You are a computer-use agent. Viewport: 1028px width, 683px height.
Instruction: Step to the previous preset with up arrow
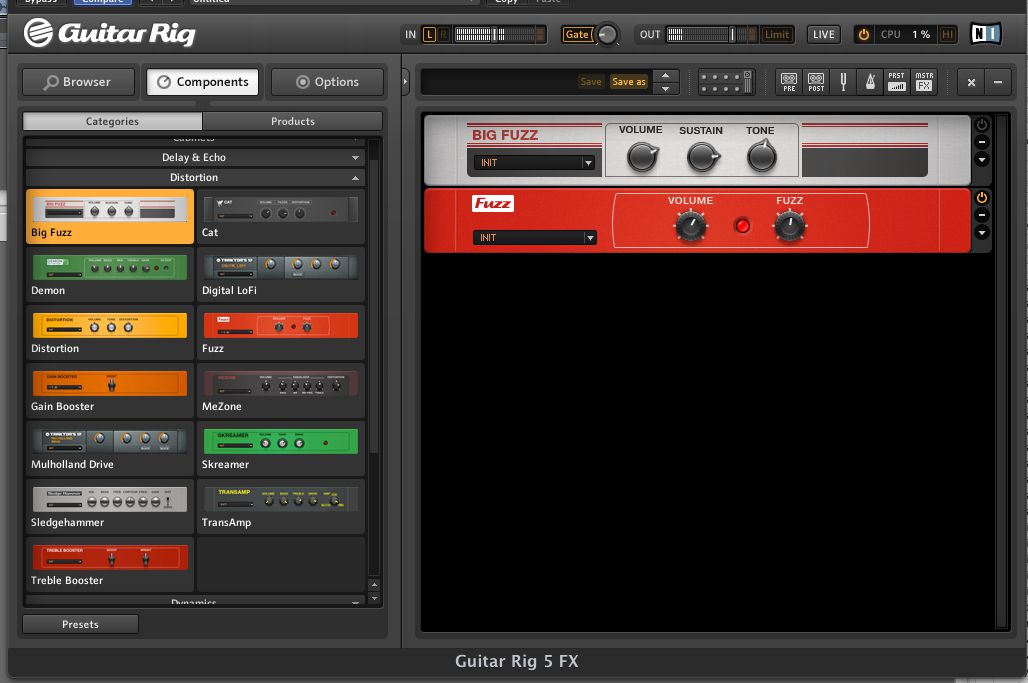coord(665,75)
